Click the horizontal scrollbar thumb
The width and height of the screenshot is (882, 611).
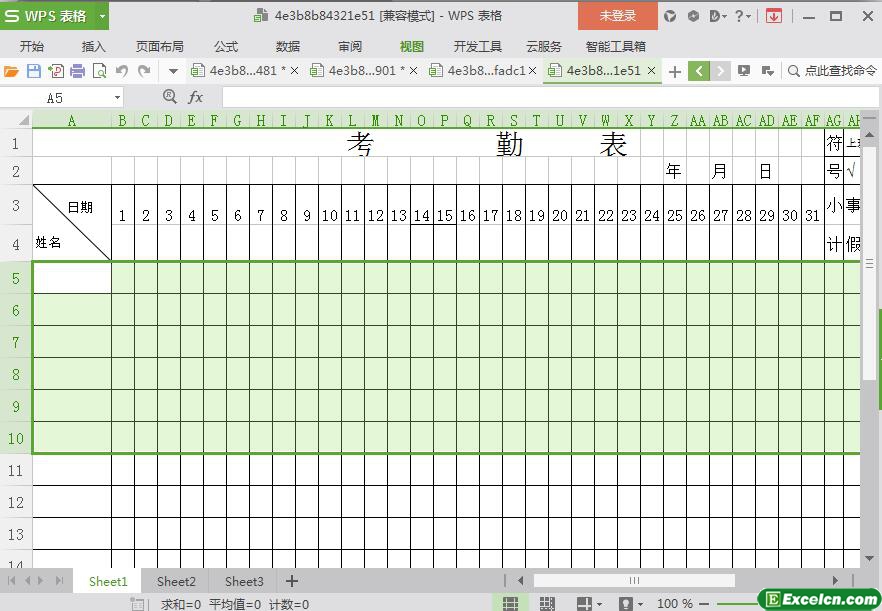pyautogui.click(x=634, y=581)
